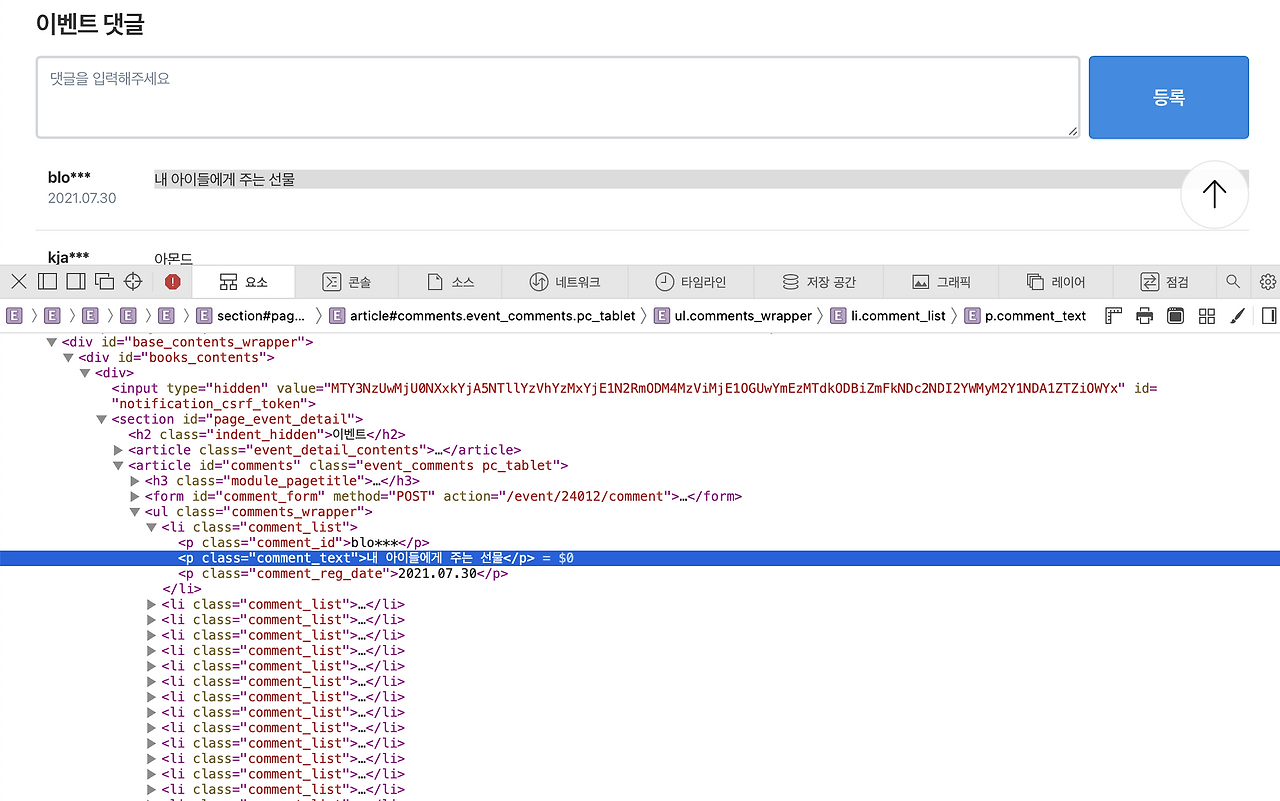This screenshot has height=801, width=1280.
Task: Switch to the 요소 tab
Action: pos(243,282)
